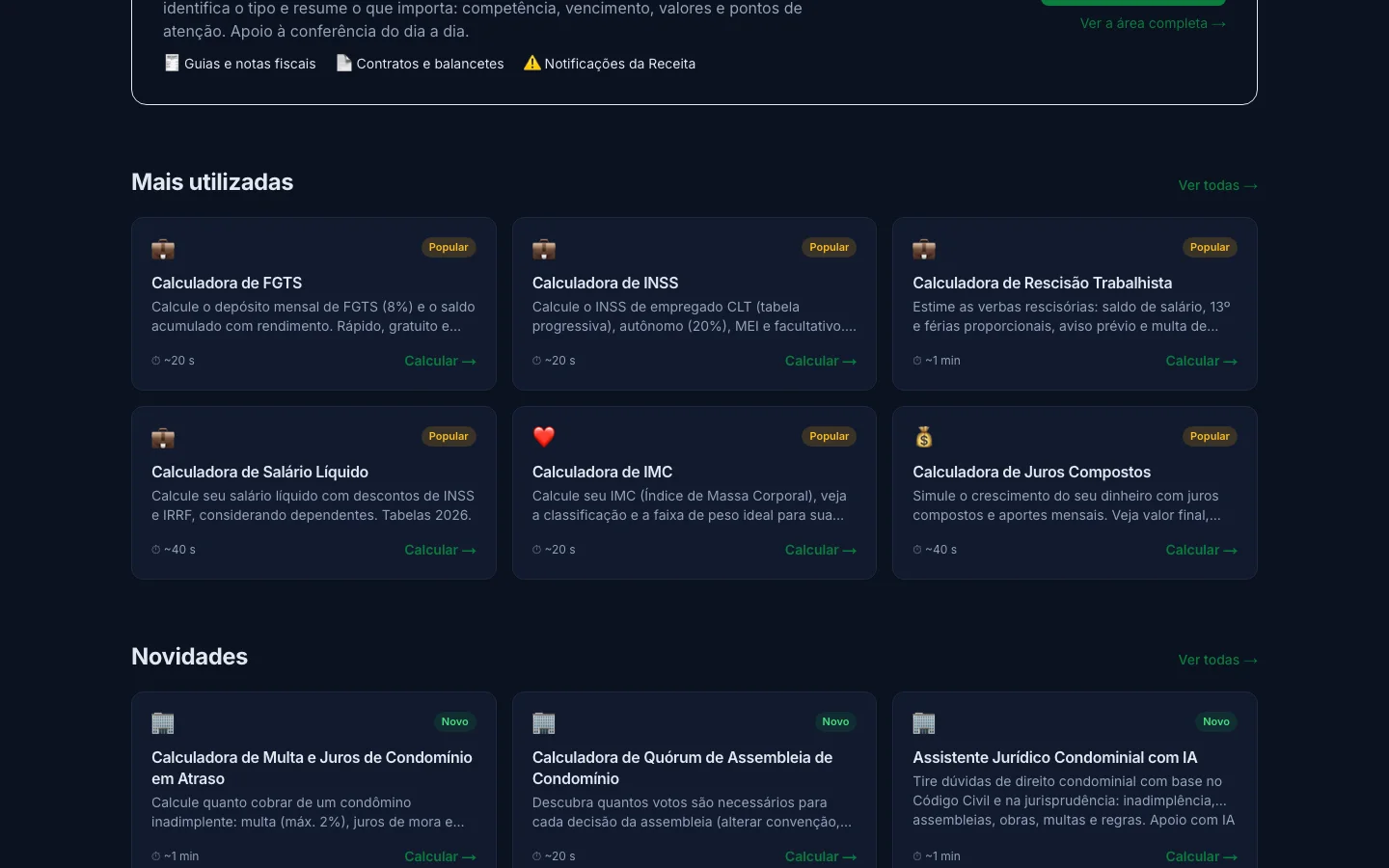Click description starting Tire dúvidas de direito condominial
This screenshot has width=1389, height=868.
(1074, 800)
